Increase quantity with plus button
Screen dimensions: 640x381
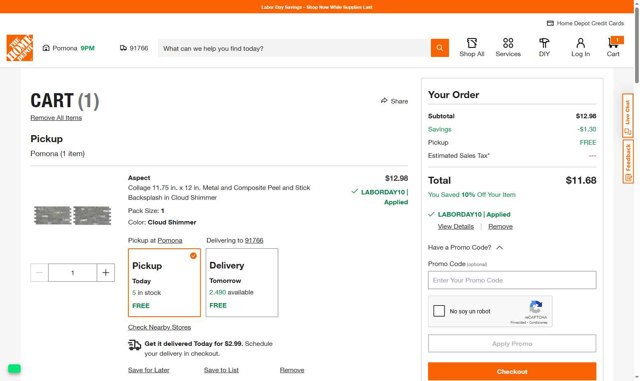106,272
